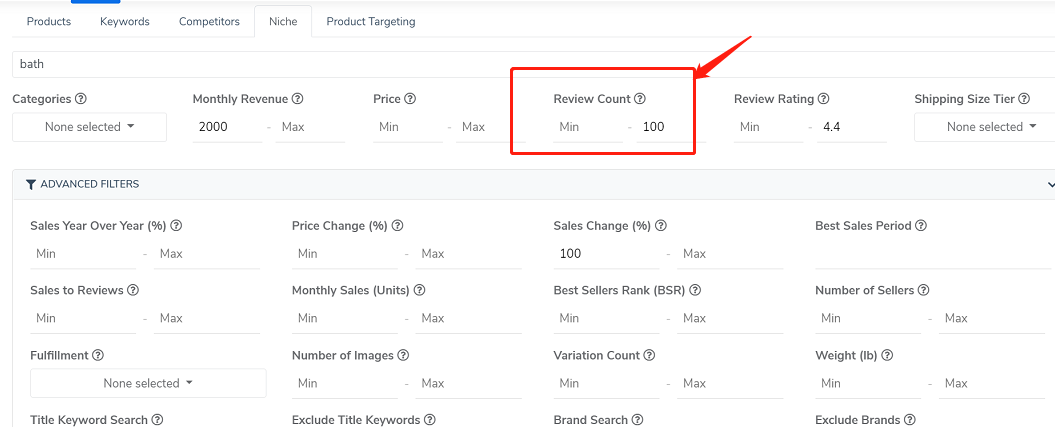Click help icon beside Monthly Revenue

click(x=297, y=99)
